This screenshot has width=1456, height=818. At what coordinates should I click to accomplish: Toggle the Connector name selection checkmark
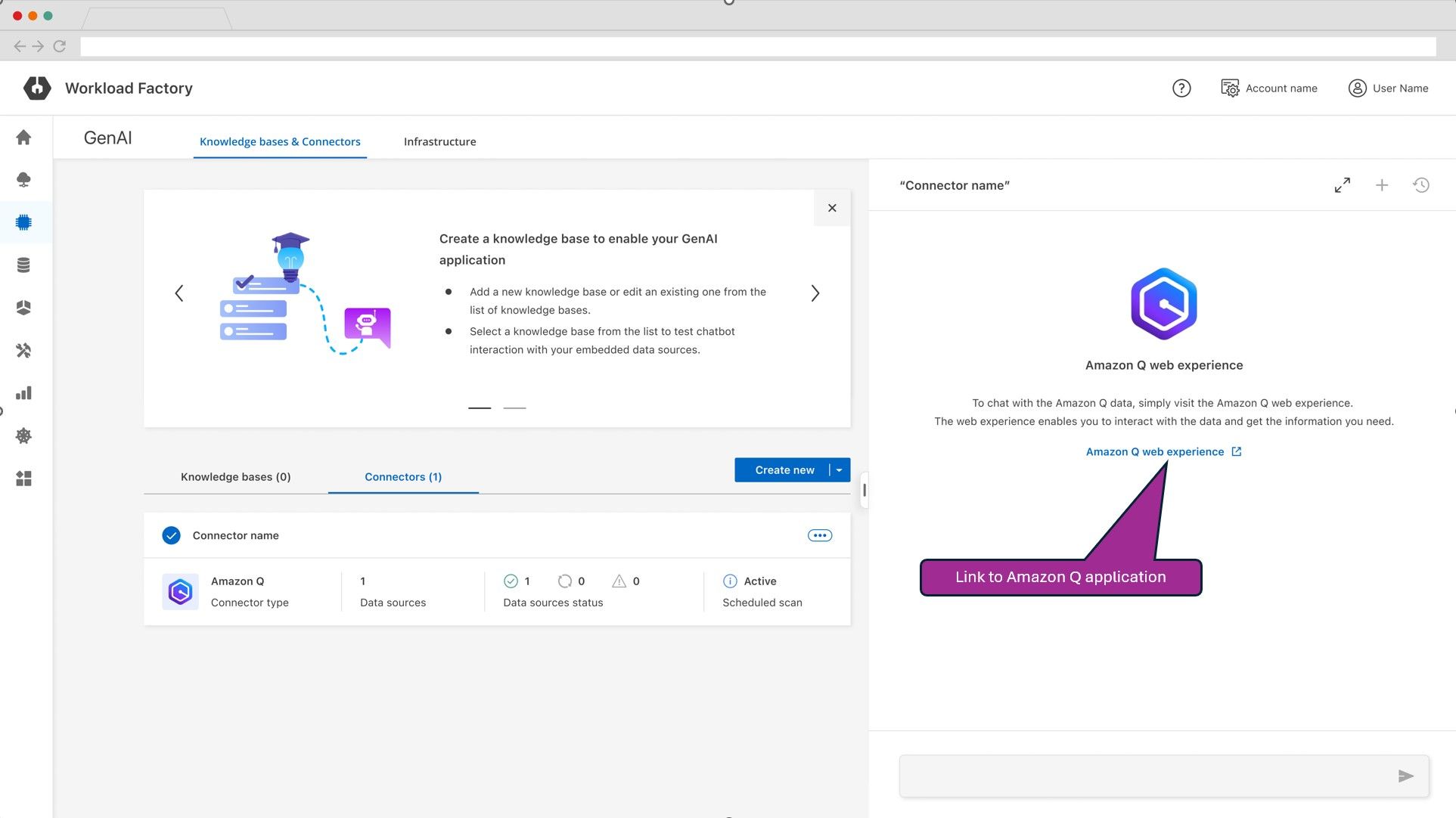(x=172, y=536)
